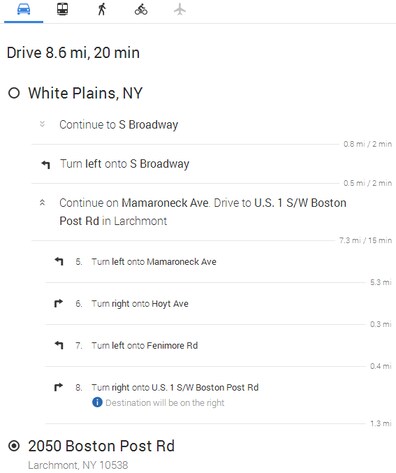Screen dimensions: 396x473
Task: Select the bicycling travel mode icon
Action: tap(141, 9)
